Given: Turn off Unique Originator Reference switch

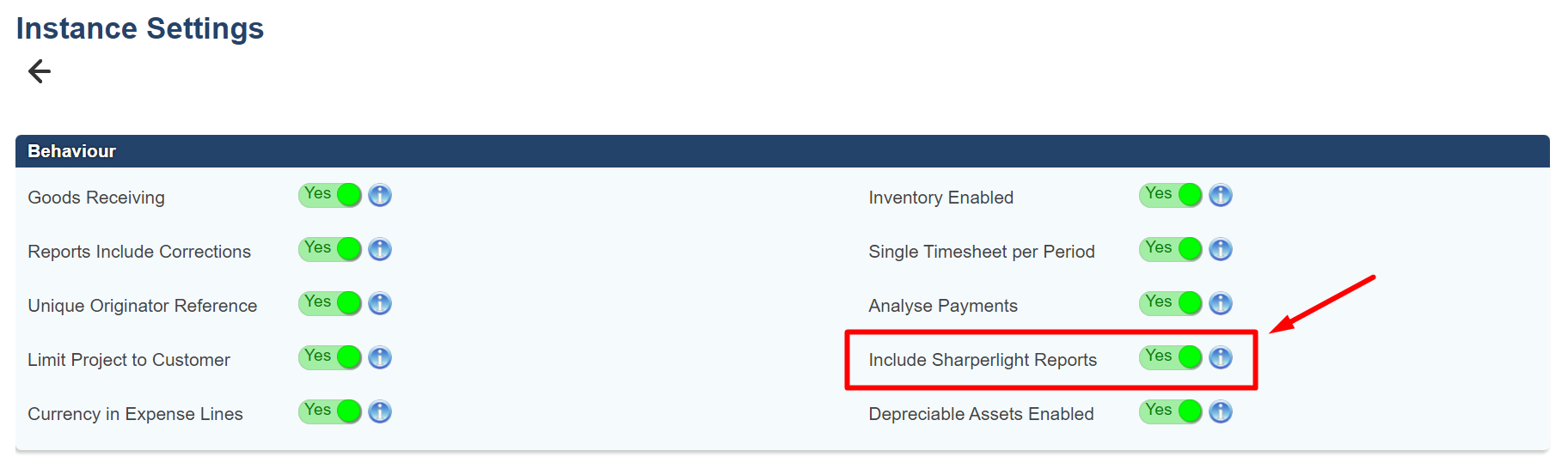Looking at the screenshot, I should click(330, 304).
